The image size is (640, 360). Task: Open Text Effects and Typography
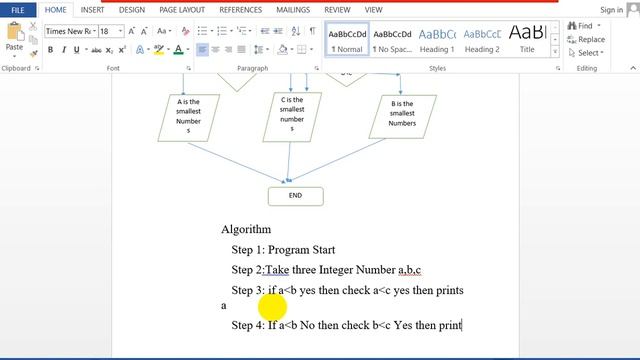tap(140, 50)
